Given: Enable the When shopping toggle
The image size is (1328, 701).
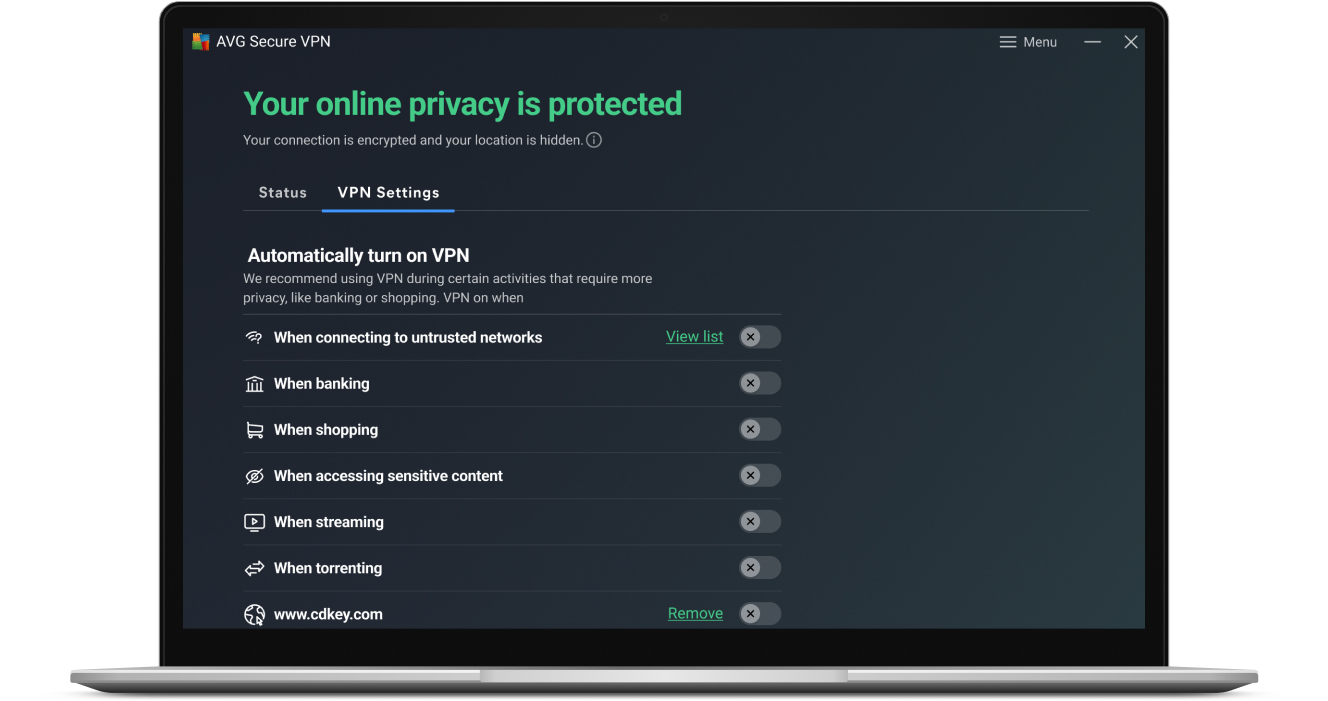Looking at the screenshot, I should pos(759,429).
